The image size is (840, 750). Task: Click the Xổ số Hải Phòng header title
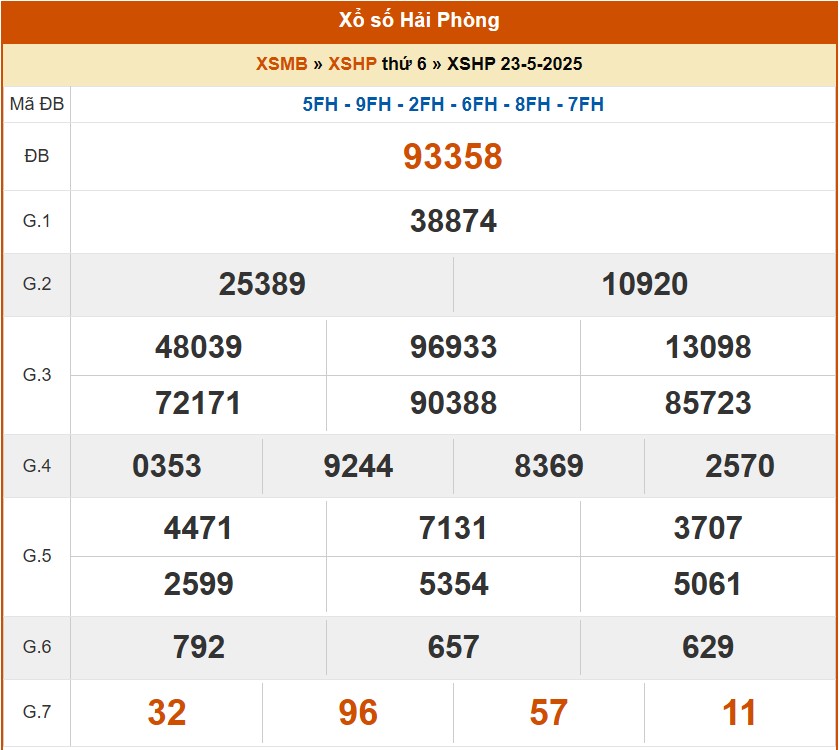[x=419, y=20]
